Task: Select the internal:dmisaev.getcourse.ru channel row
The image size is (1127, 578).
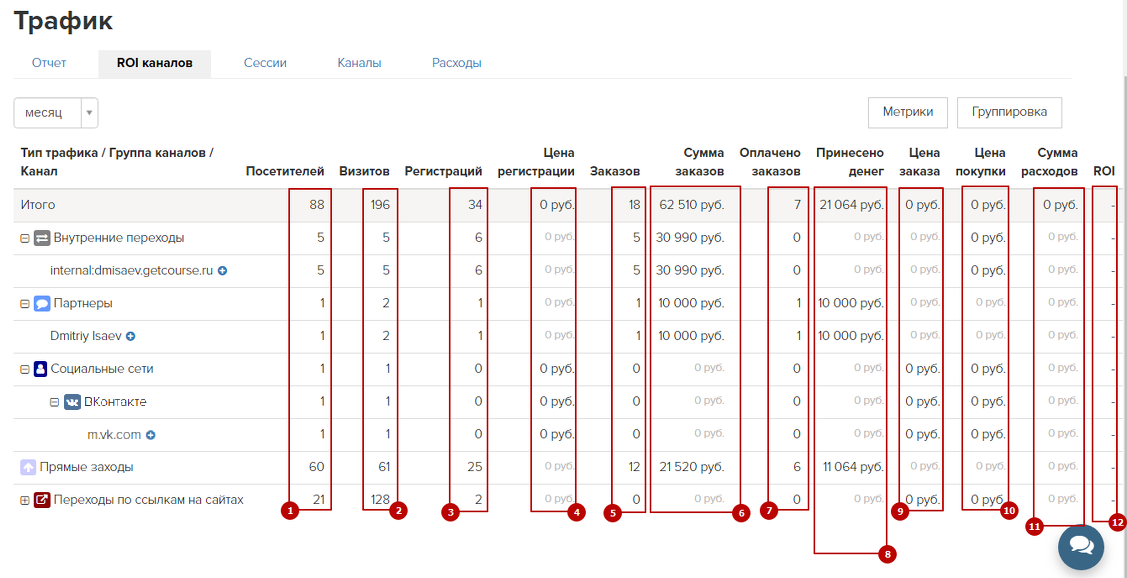Action: point(132,271)
